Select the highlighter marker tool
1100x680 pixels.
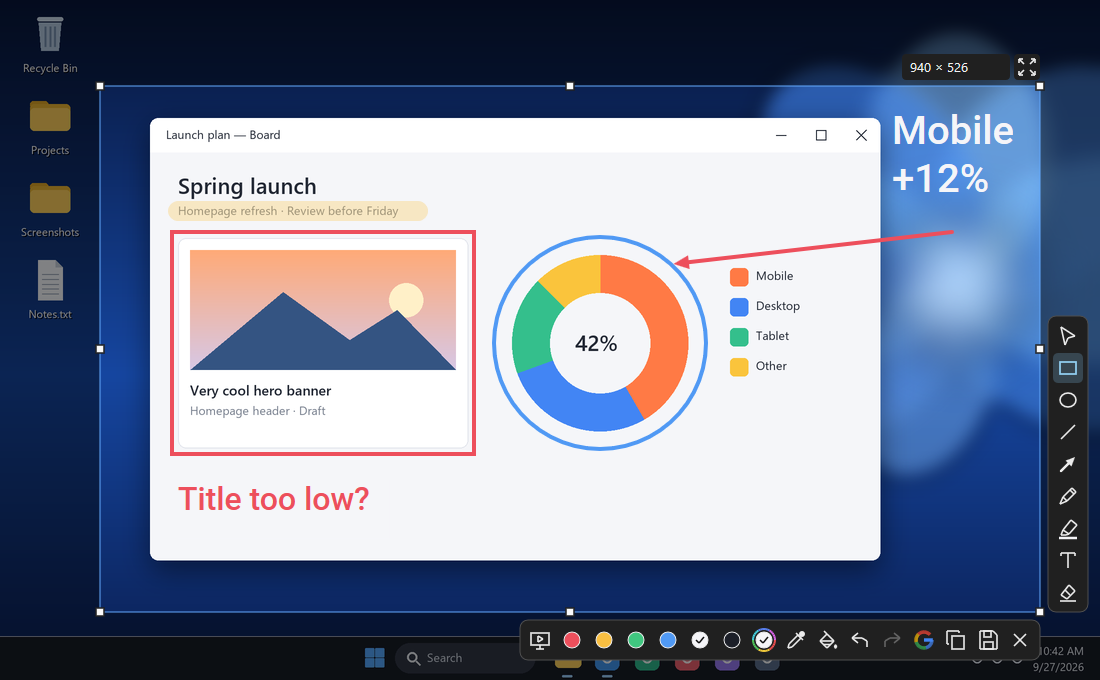pyautogui.click(x=1068, y=528)
